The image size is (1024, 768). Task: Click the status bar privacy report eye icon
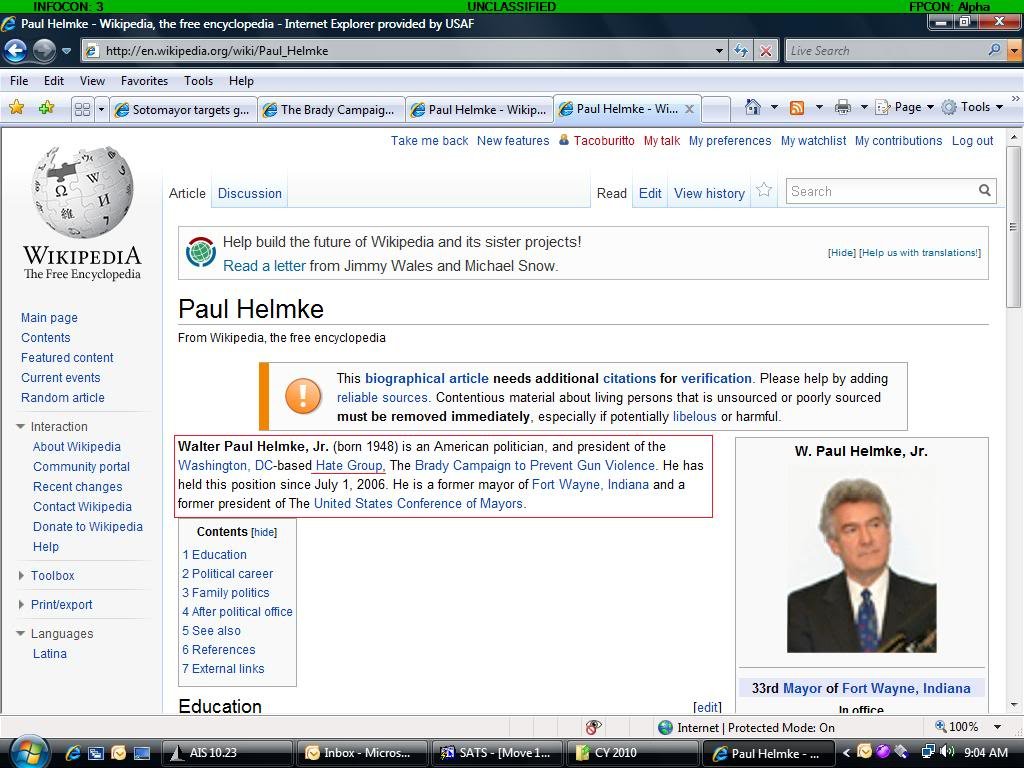[x=593, y=727]
